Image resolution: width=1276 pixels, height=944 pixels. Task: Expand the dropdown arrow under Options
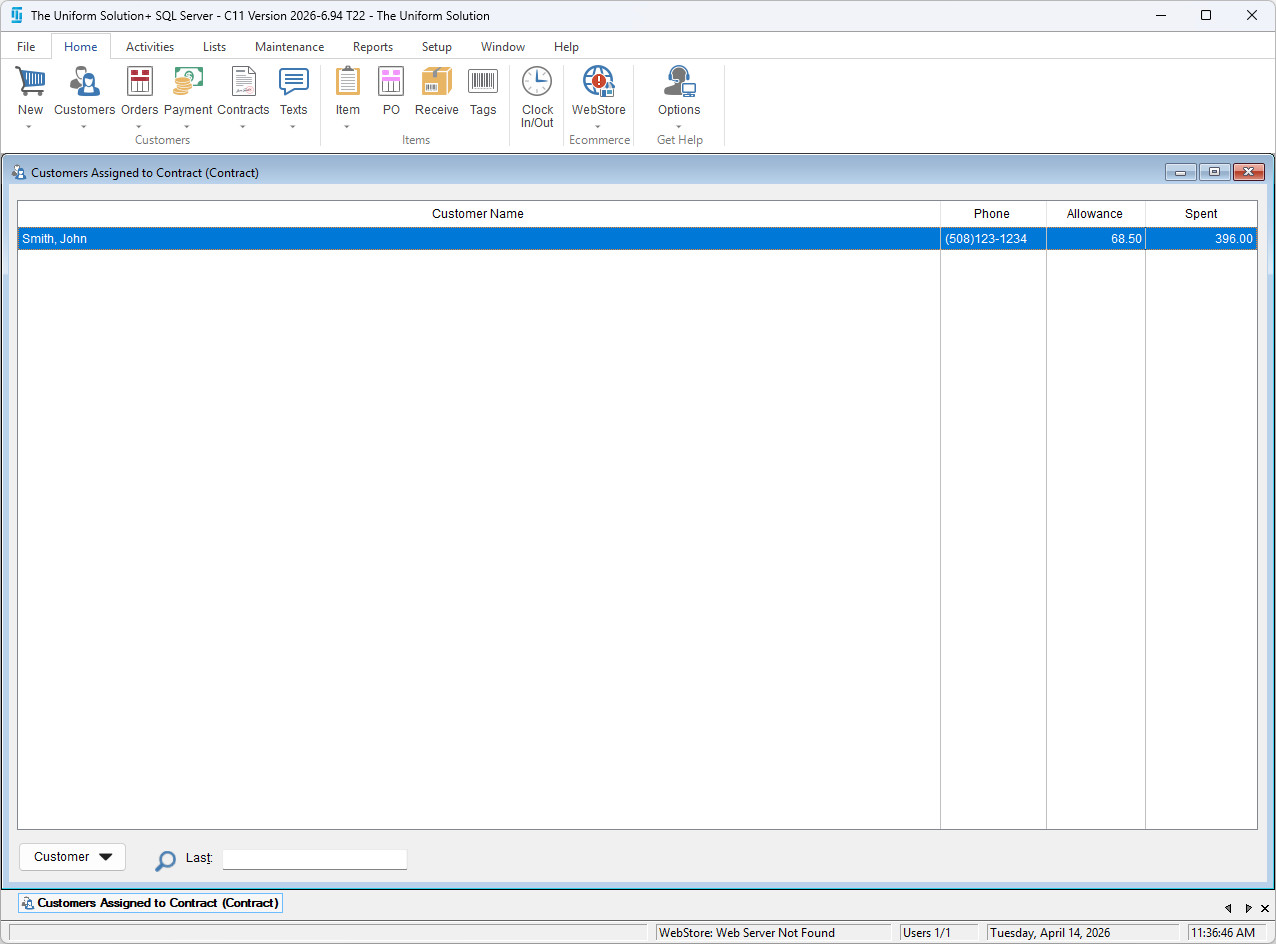click(679, 127)
